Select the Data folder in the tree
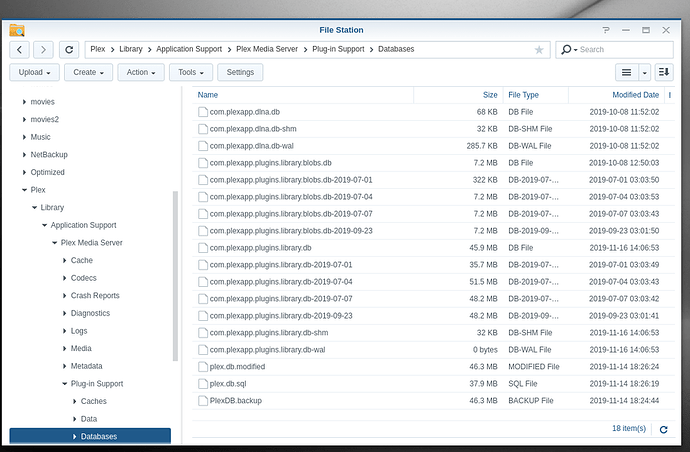This screenshot has width=690, height=452. point(89,419)
